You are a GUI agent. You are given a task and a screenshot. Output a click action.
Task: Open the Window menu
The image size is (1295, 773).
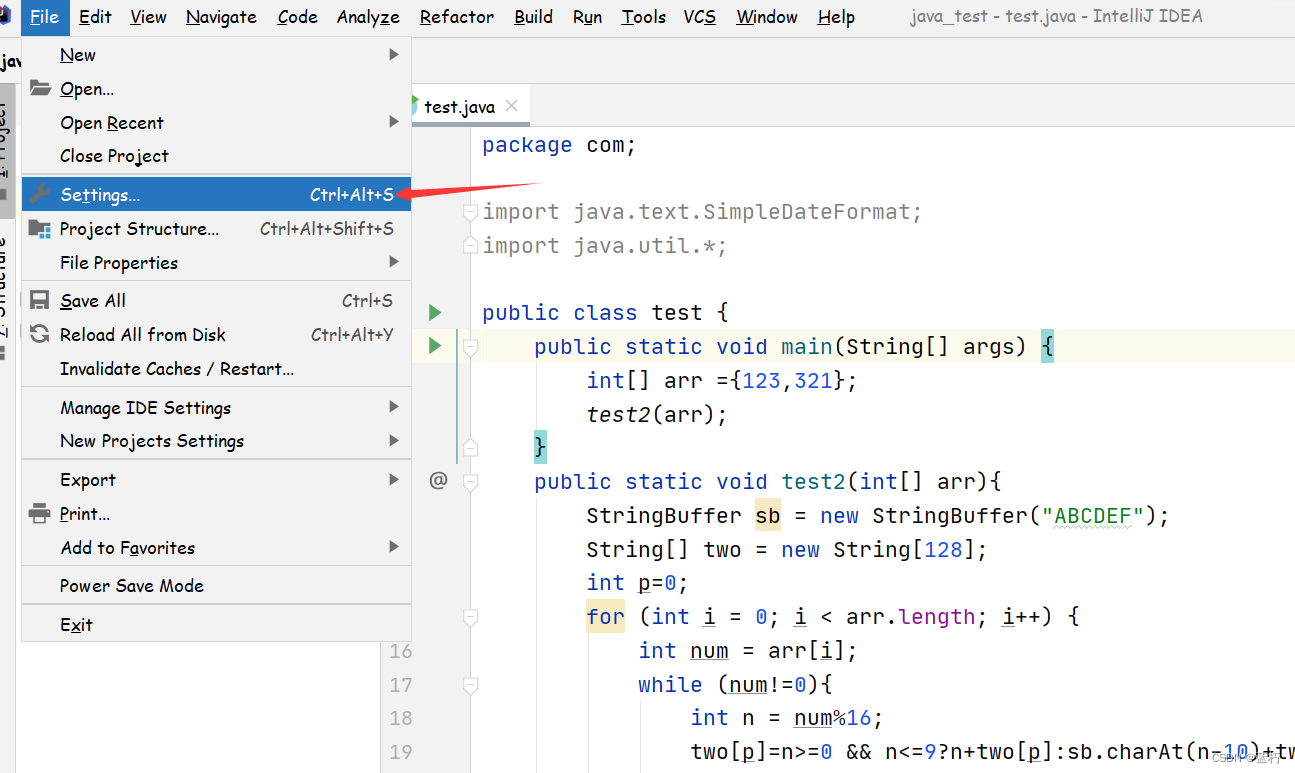point(766,17)
